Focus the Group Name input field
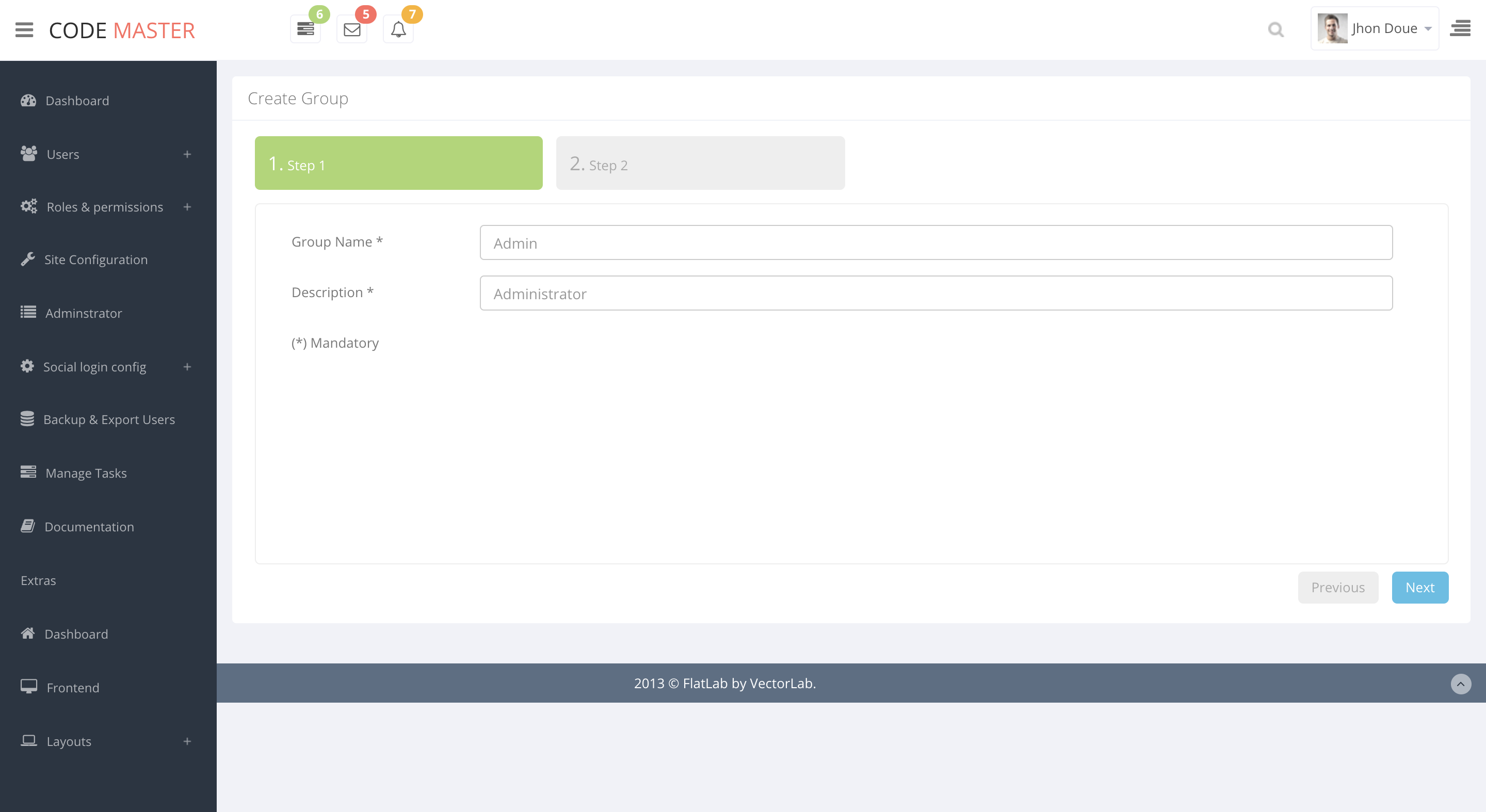The height and width of the screenshot is (812, 1486). click(935, 243)
